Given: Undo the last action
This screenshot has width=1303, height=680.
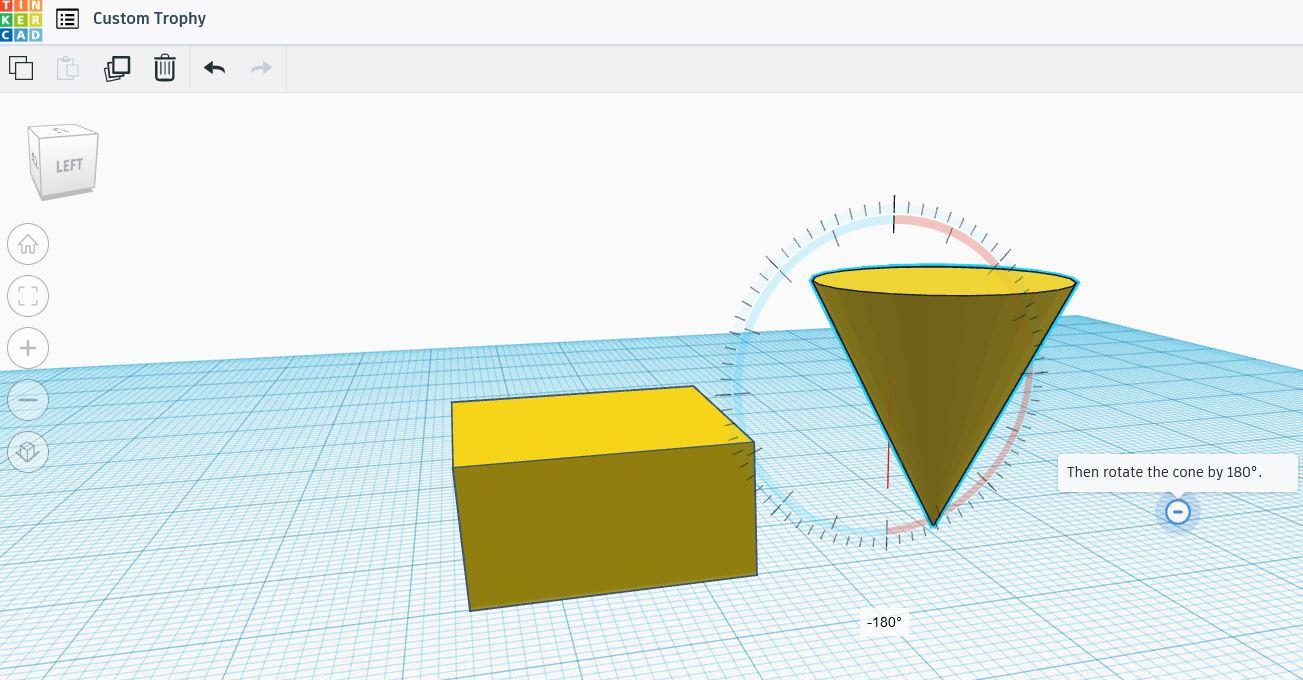Looking at the screenshot, I should coord(215,68).
